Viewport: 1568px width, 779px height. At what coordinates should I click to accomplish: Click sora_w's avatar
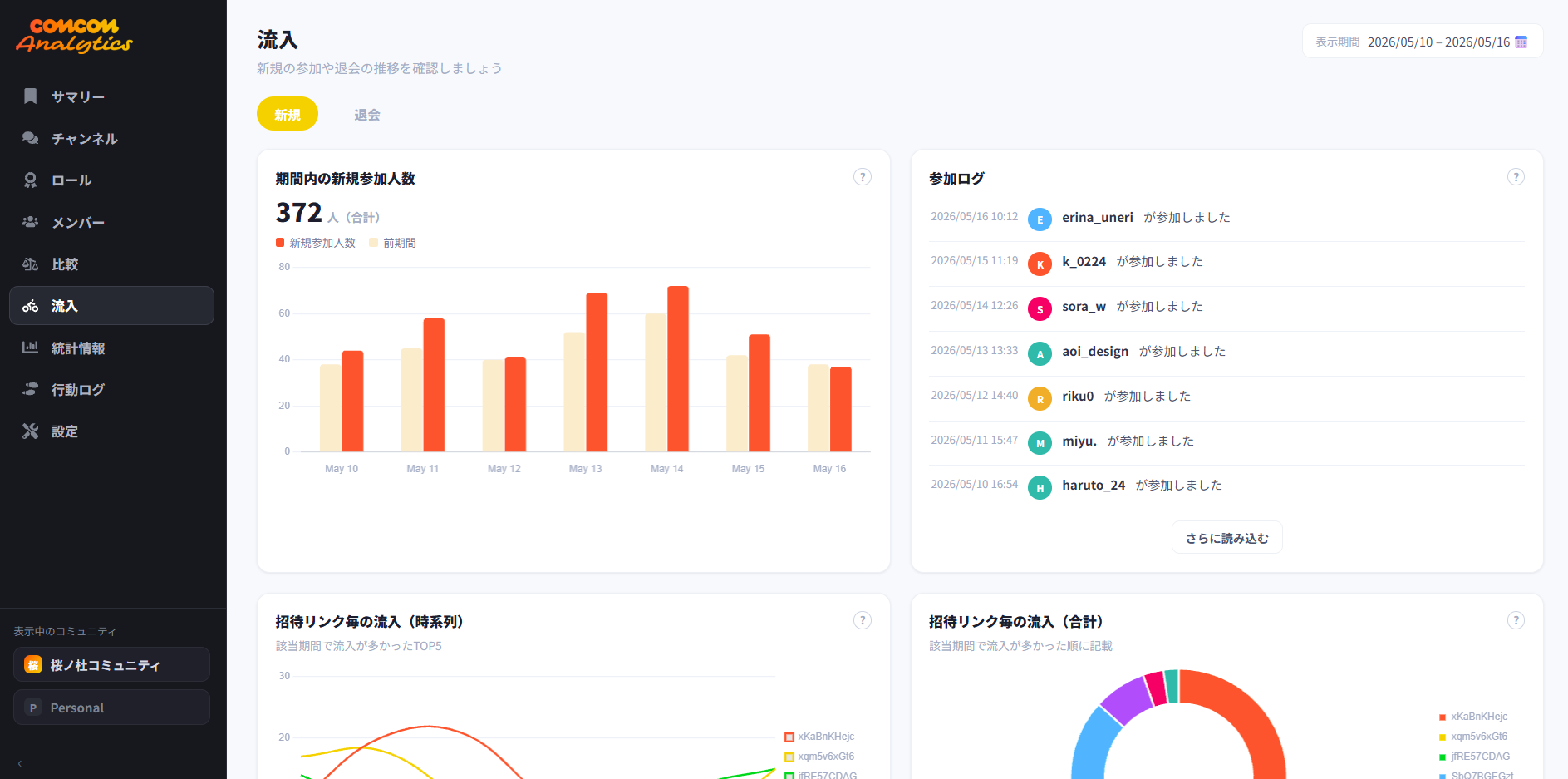[x=1040, y=309]
